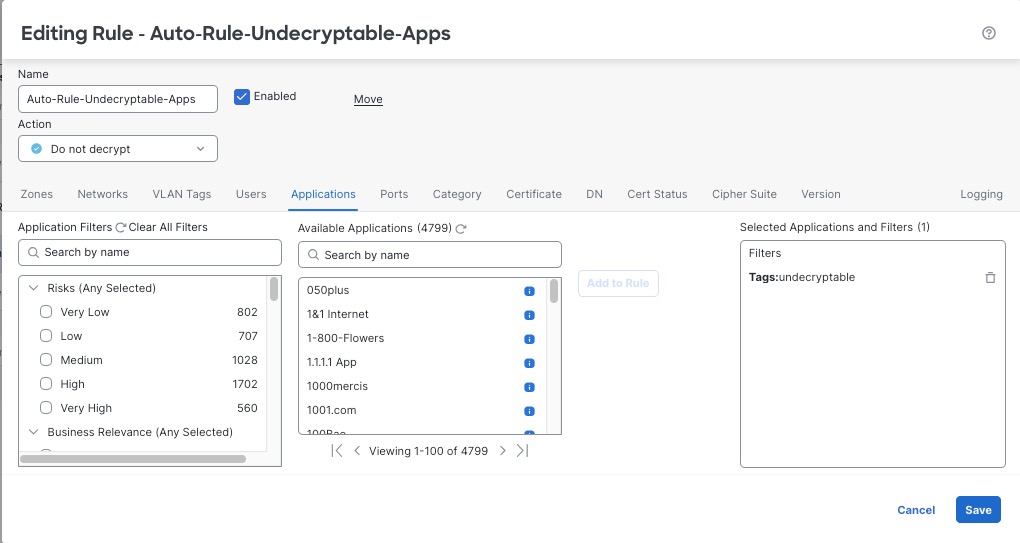Go to the last page of applications
Viewport: 1020px width, 543px height.
point(522,451)
